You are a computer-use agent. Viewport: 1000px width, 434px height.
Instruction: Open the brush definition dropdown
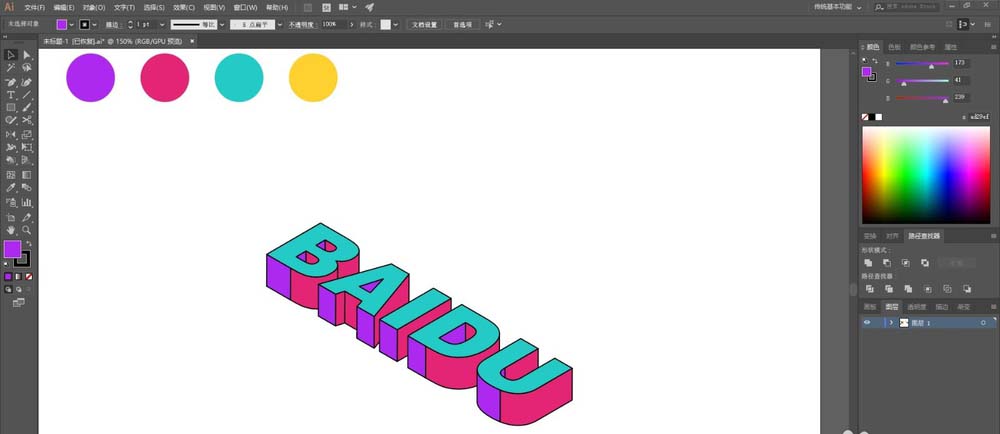(279, 24)
